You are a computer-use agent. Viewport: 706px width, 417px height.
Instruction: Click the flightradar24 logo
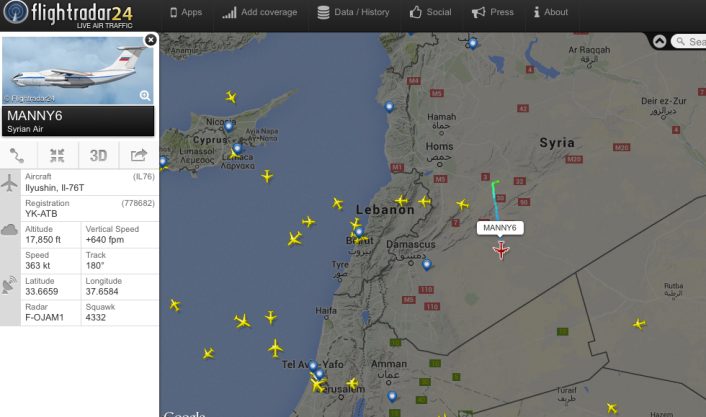pos(68,15)
